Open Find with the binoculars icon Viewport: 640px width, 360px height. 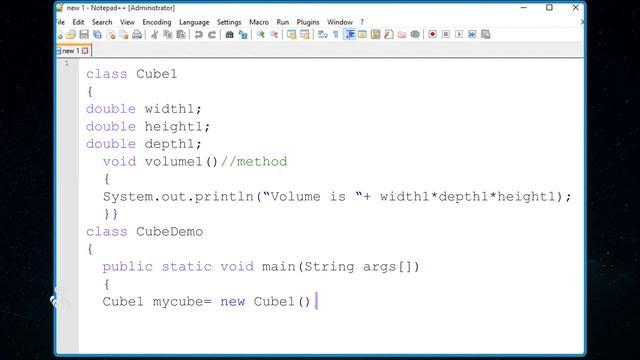[229, 35]
